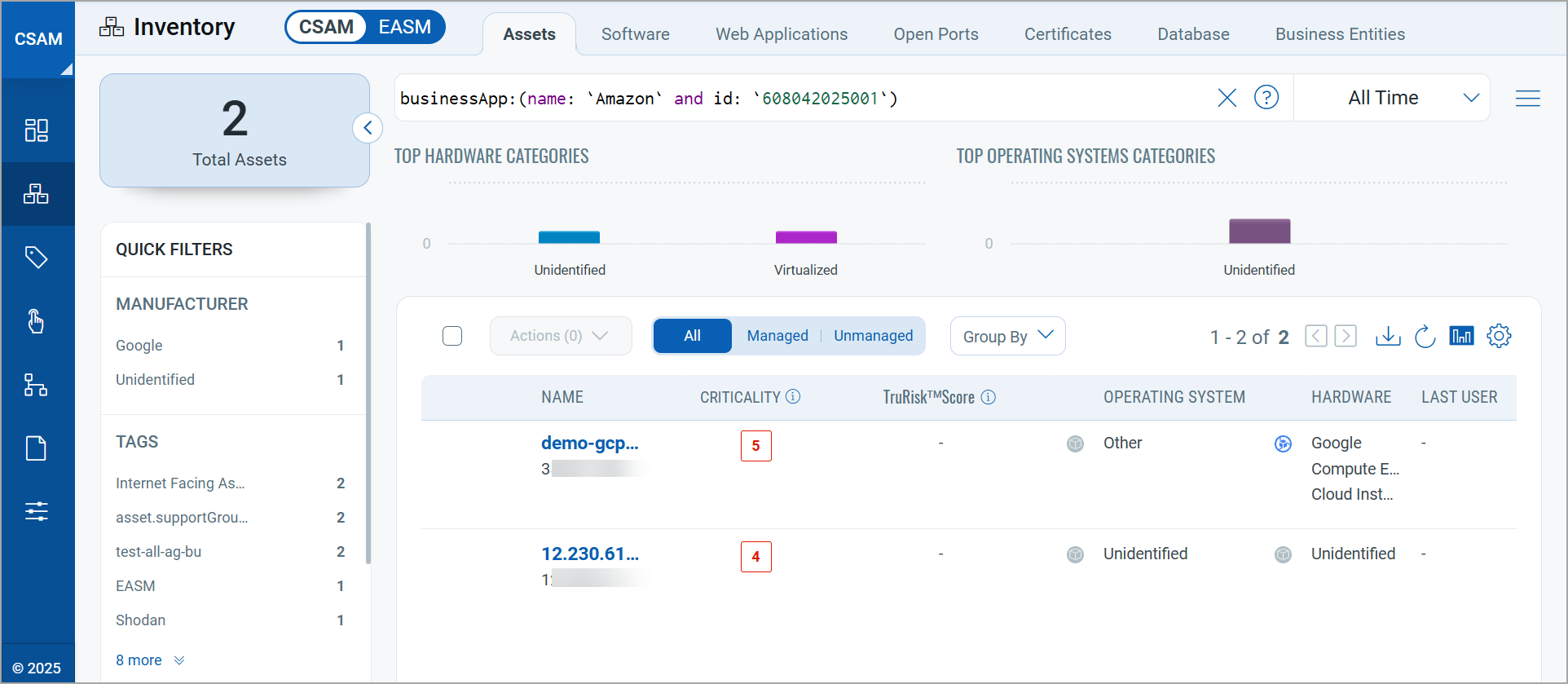Click the quick filters panel scrollbar

(x=368, y=393)
